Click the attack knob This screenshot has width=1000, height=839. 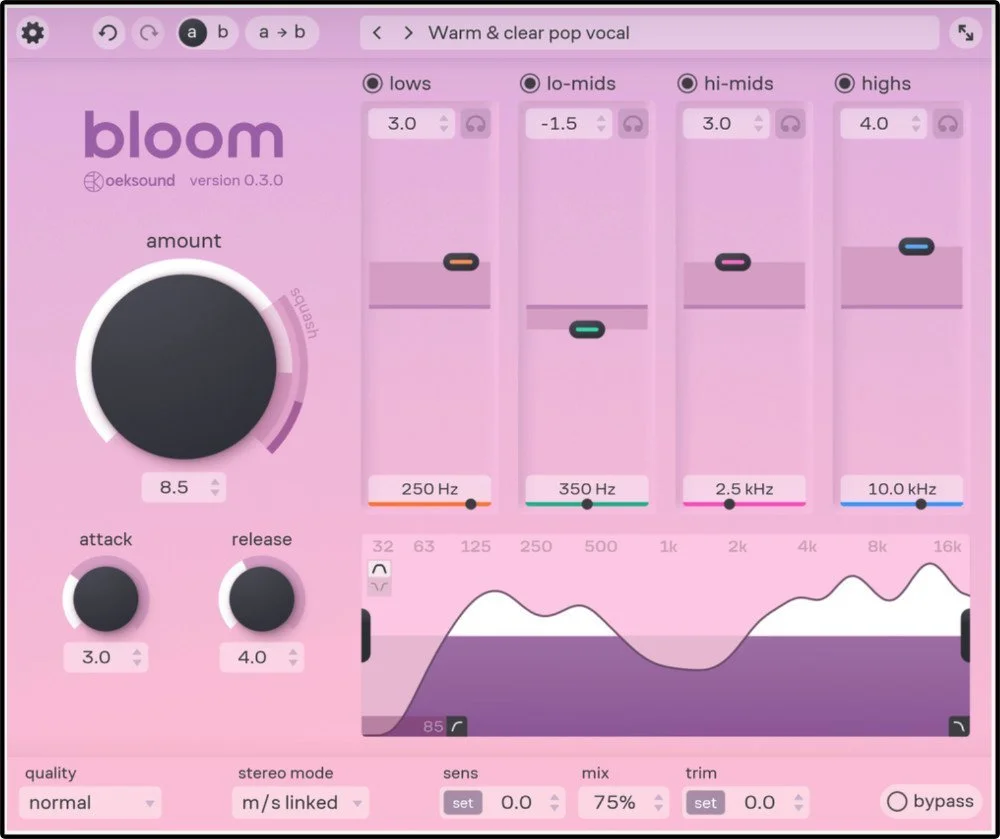[106, 599]
